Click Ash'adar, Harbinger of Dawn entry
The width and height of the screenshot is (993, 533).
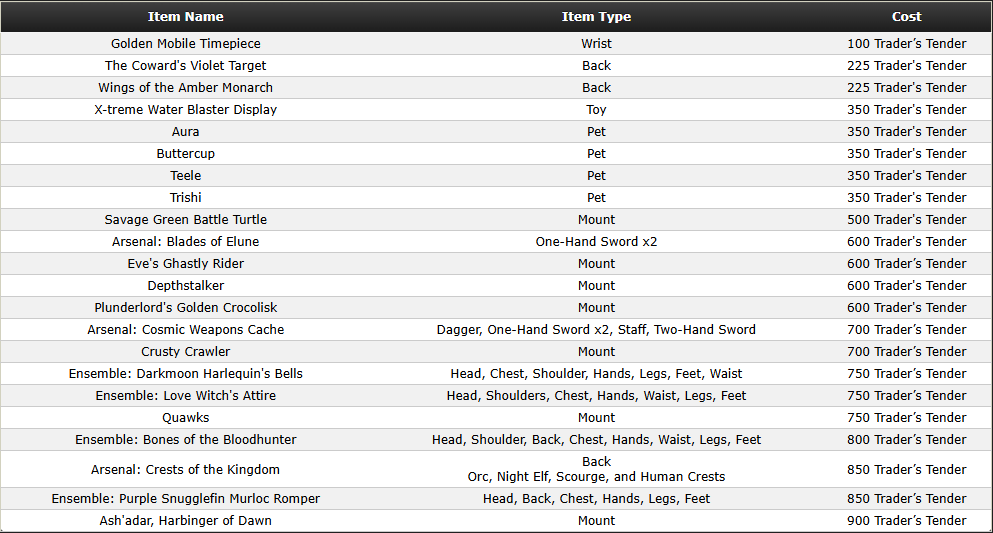(186, 521)
